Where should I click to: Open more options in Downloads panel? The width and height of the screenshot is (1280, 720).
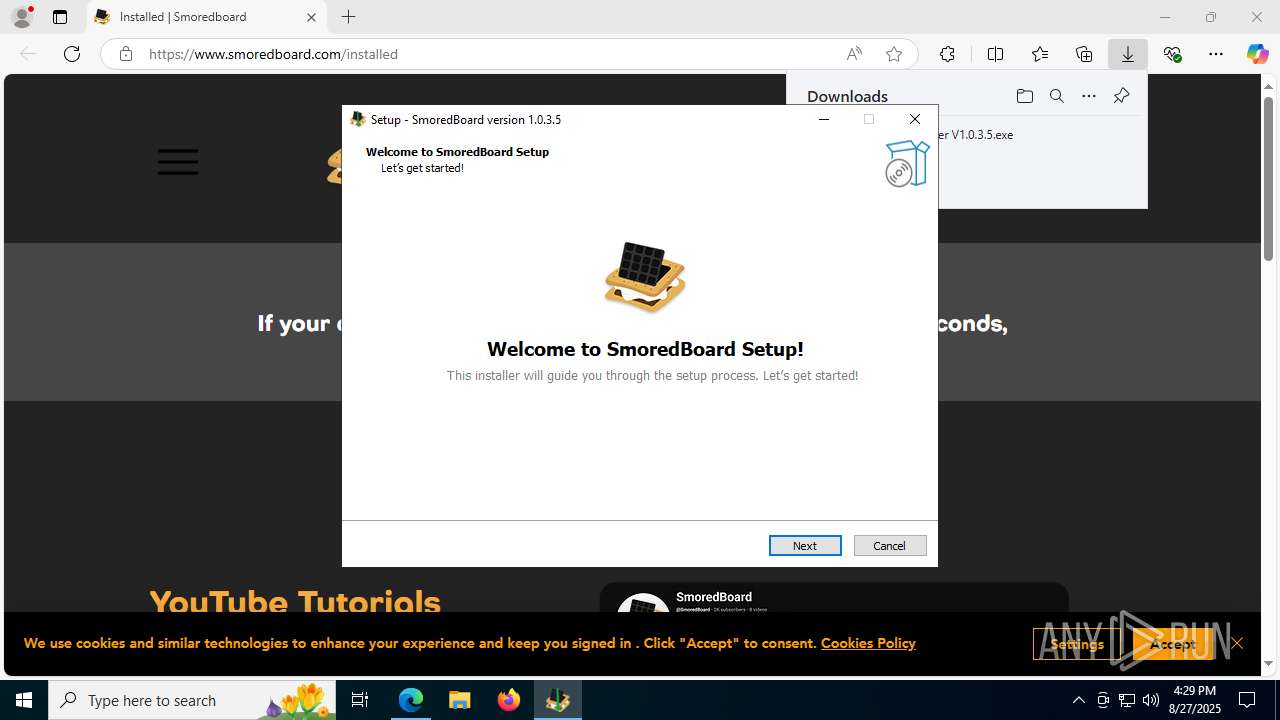(x=1089, y=96)
